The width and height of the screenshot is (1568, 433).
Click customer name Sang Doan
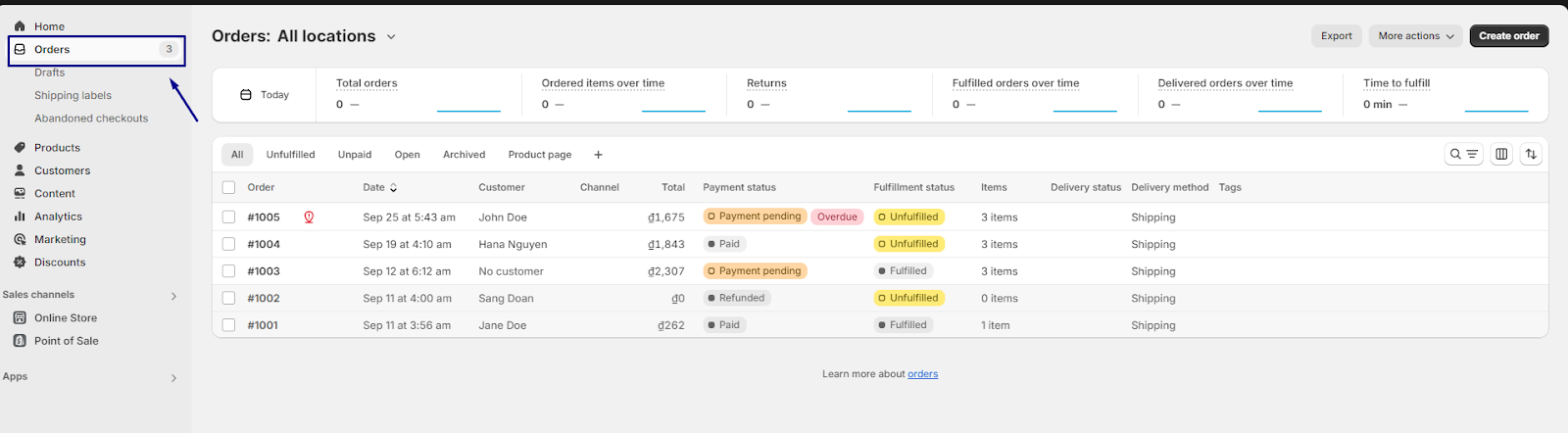506,298
